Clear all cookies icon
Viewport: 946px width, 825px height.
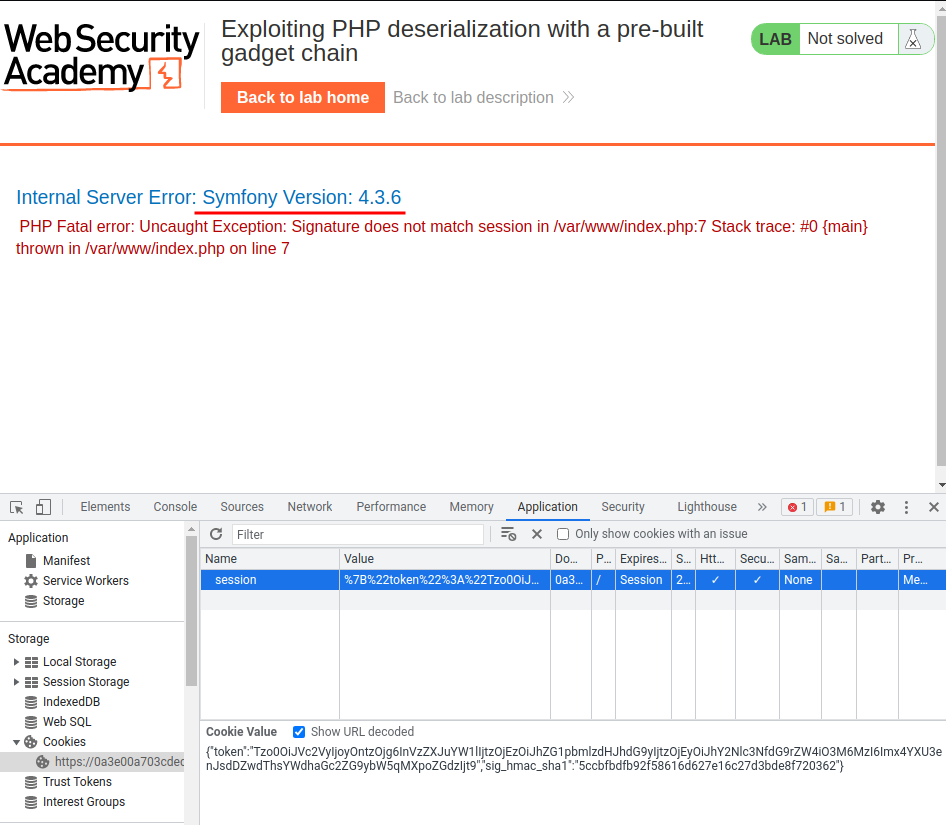point(508,534)
